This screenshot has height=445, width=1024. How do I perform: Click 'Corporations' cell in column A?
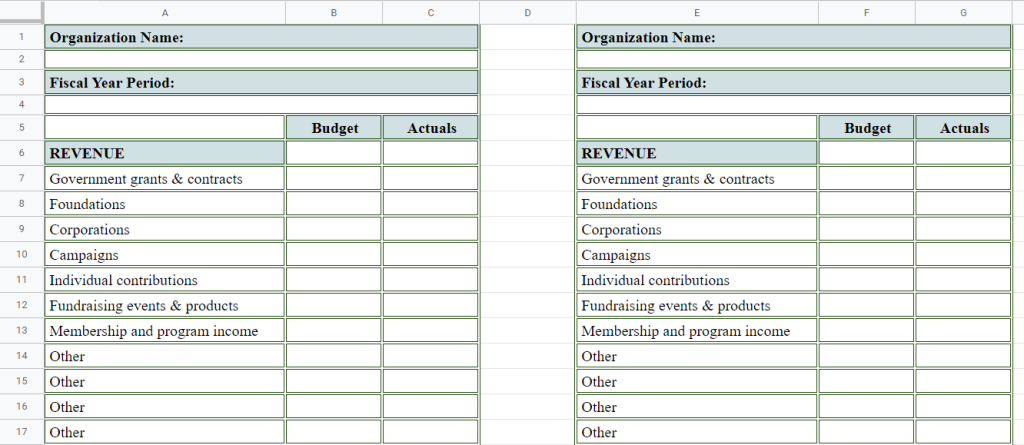coord(165,229)
